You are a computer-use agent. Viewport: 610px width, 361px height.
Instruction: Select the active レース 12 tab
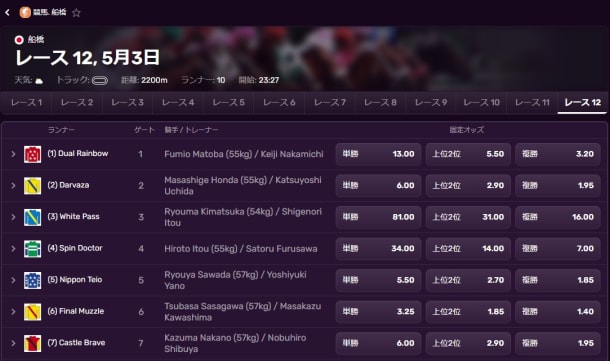point(582,103)
